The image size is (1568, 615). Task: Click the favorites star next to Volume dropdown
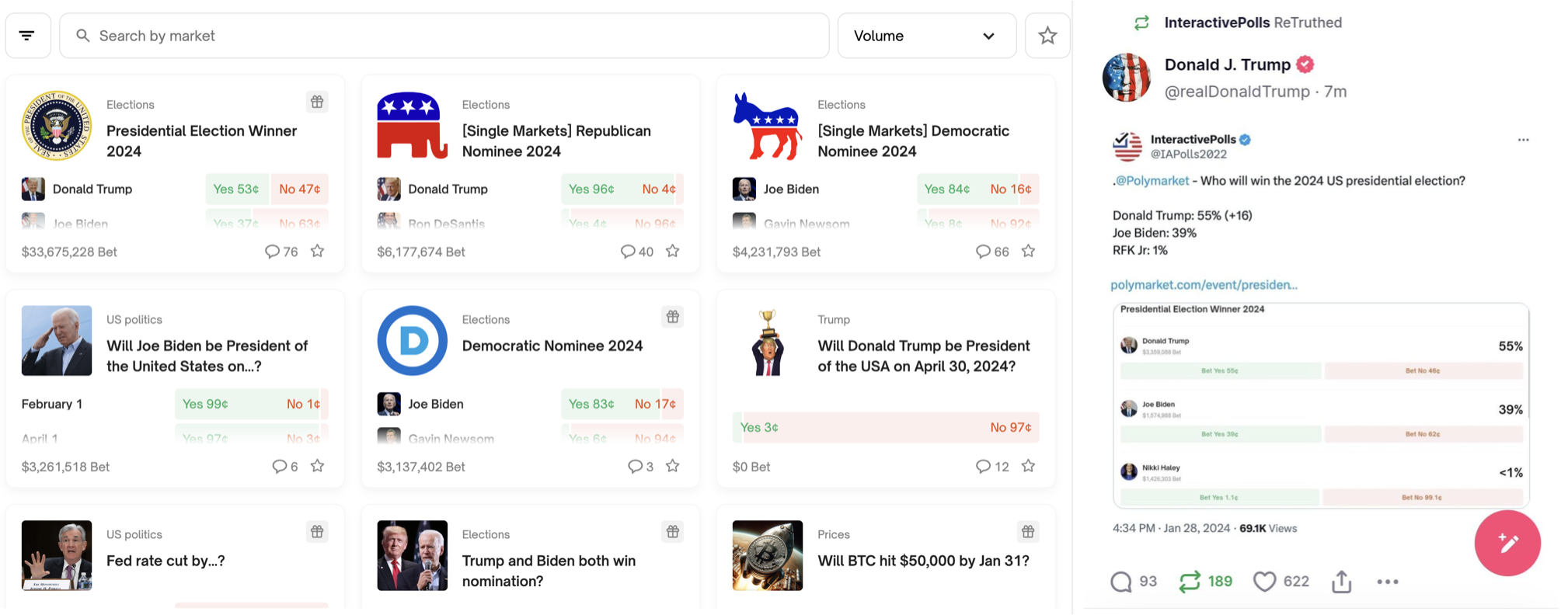click(x=1047, y=35)
